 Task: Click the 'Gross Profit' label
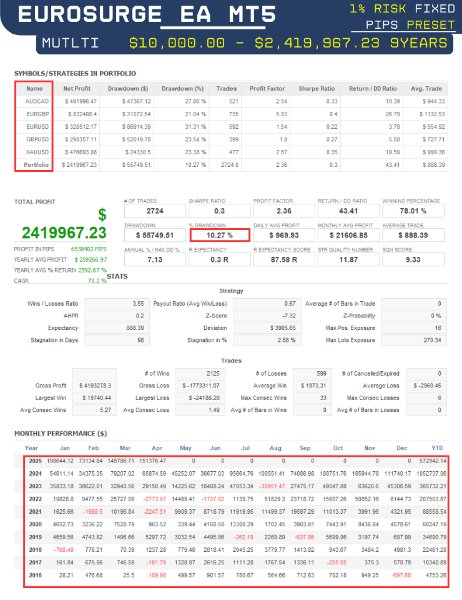coord(51,386)
